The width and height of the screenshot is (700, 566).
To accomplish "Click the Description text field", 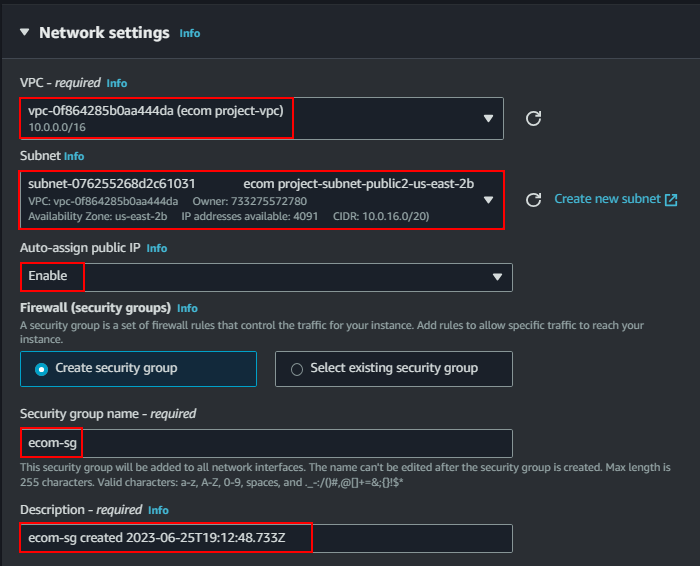I will pos(266,538).
